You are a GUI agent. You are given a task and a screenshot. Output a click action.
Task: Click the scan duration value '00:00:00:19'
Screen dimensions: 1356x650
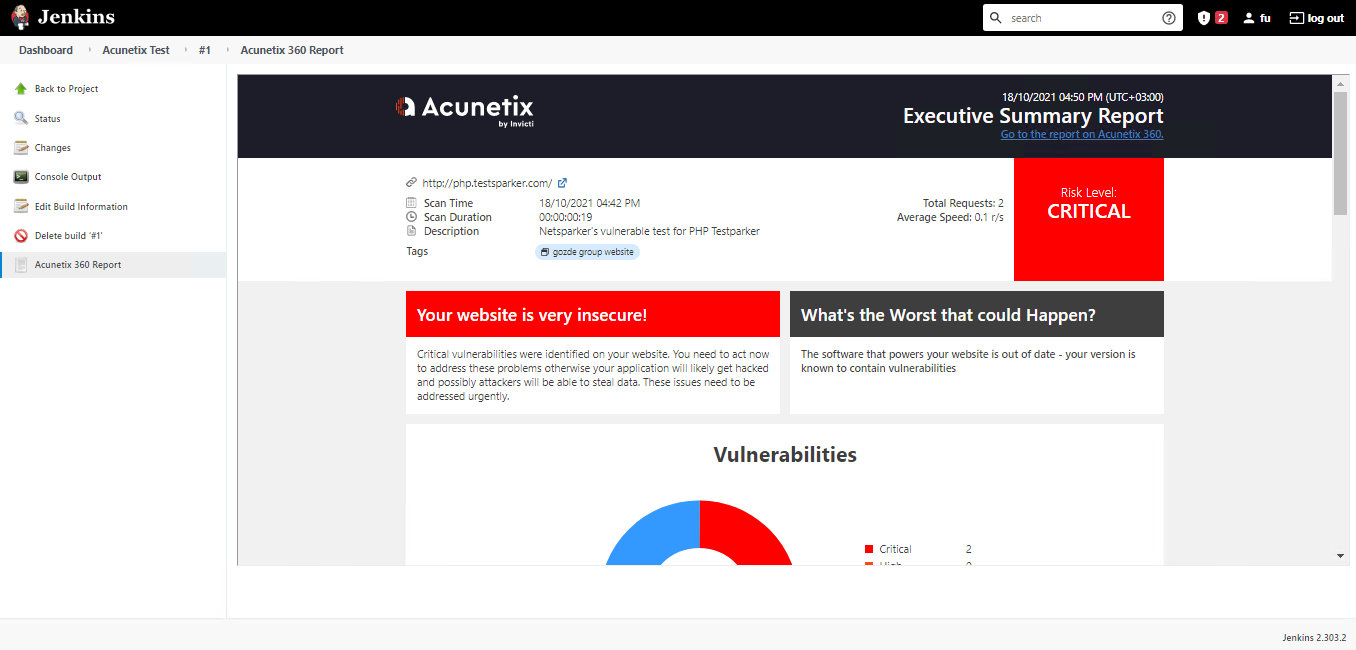566,217
